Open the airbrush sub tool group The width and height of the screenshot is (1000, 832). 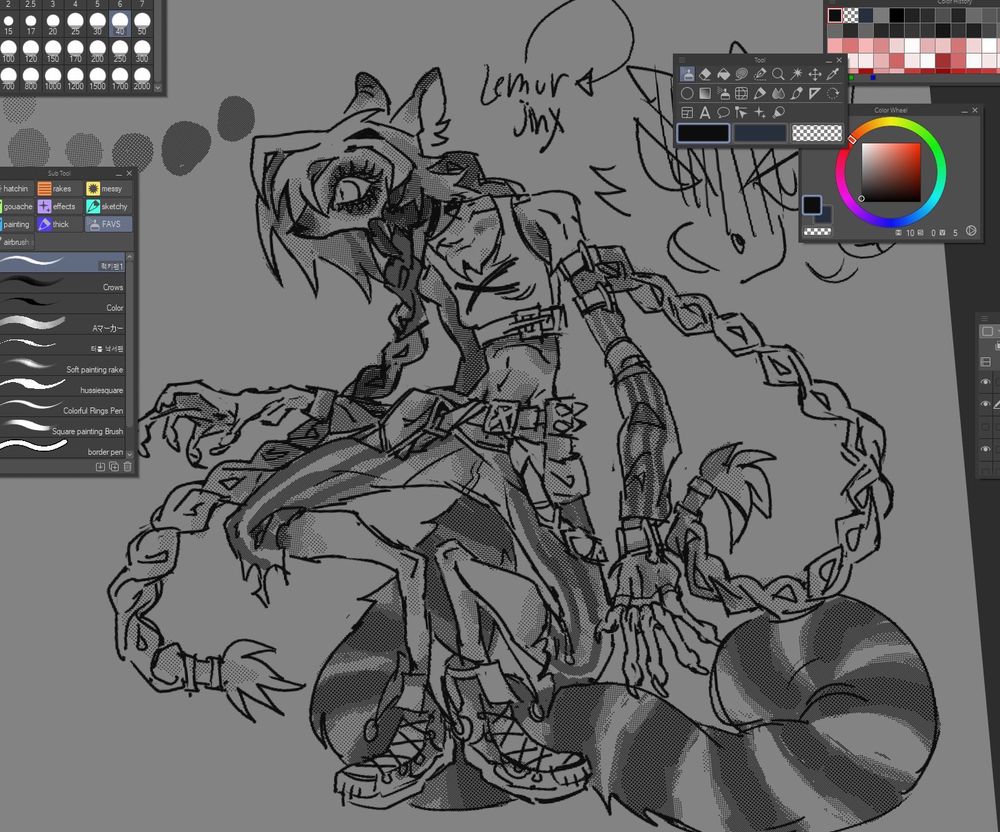pyautogui.click(x=17, y=242)
